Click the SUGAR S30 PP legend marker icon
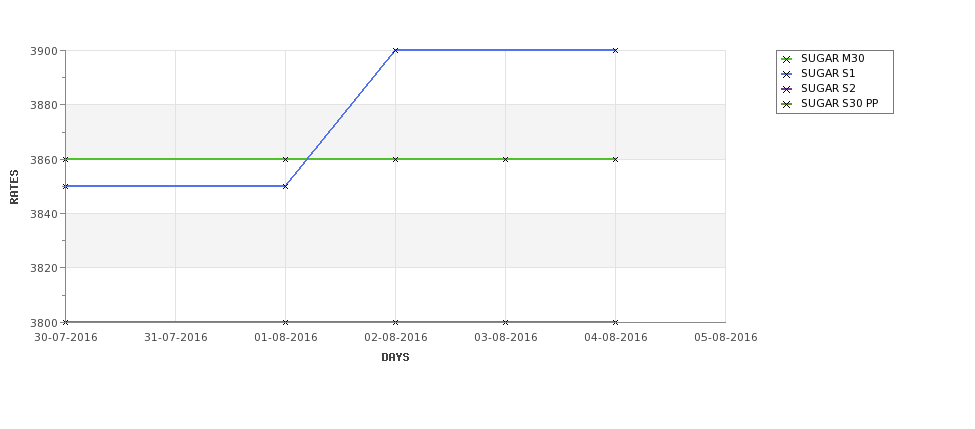 [787, 104]
